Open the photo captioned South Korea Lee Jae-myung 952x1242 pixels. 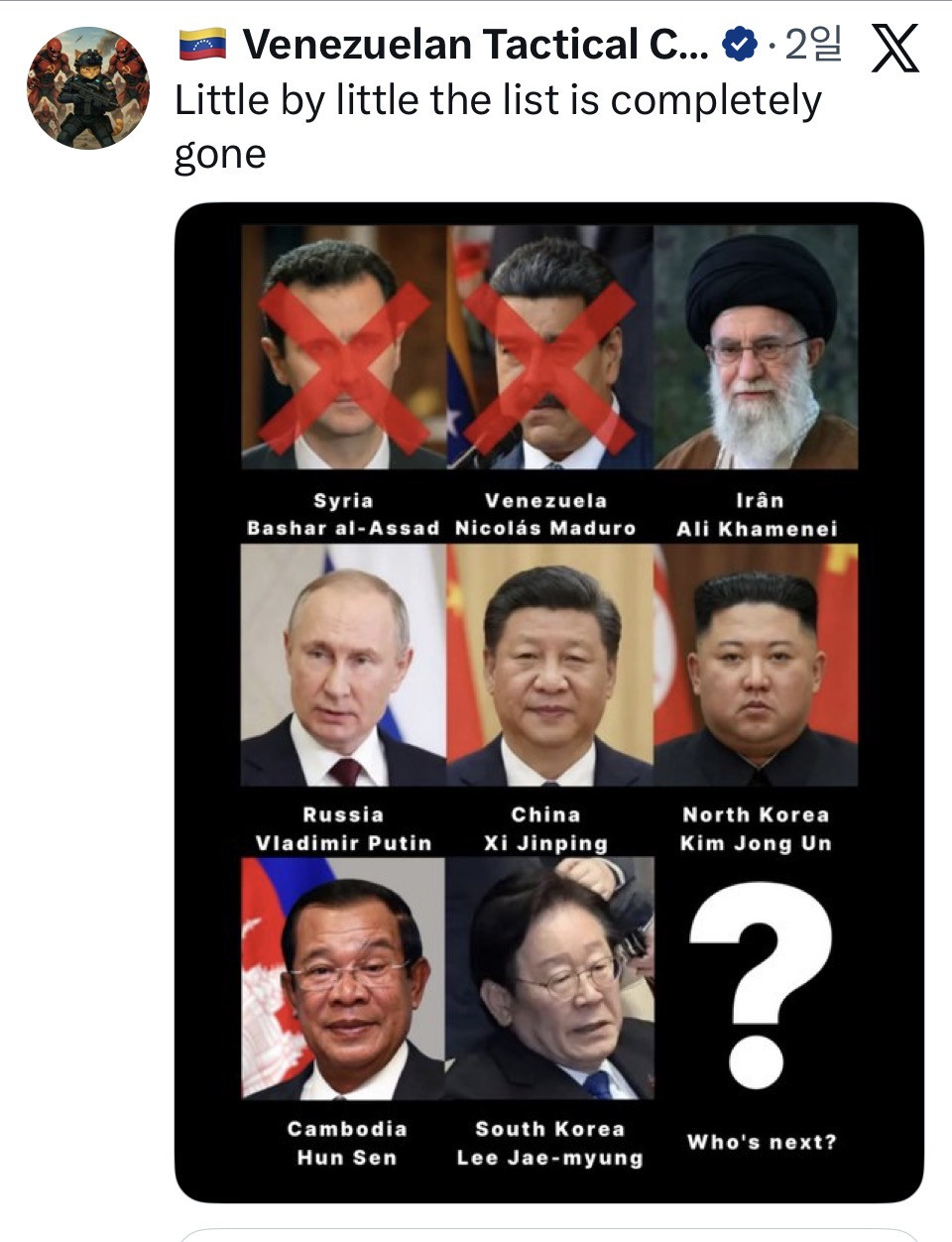549,978
